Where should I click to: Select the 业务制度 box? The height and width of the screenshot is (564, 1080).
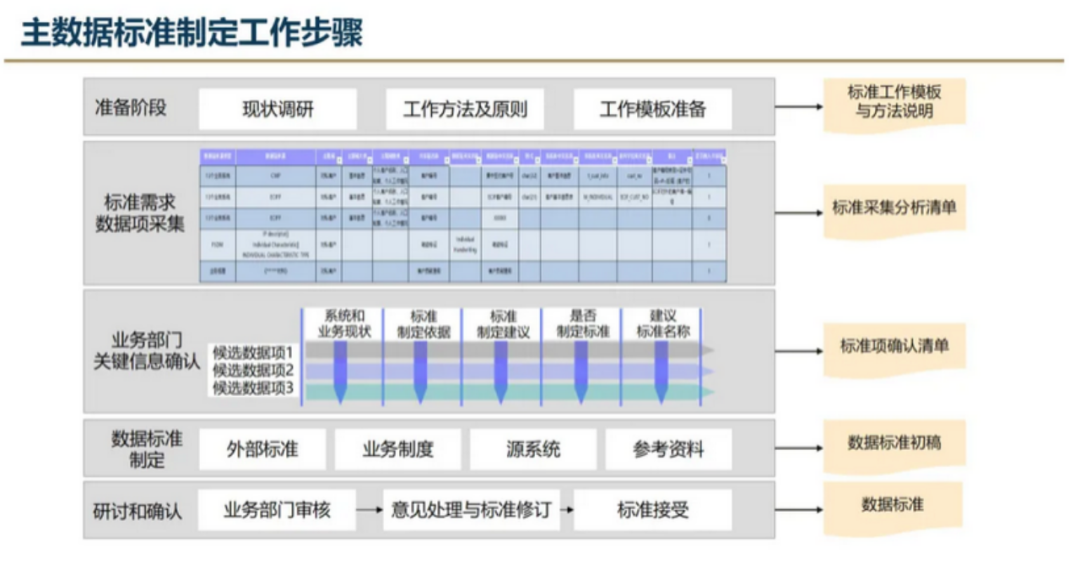coord(398,449)
